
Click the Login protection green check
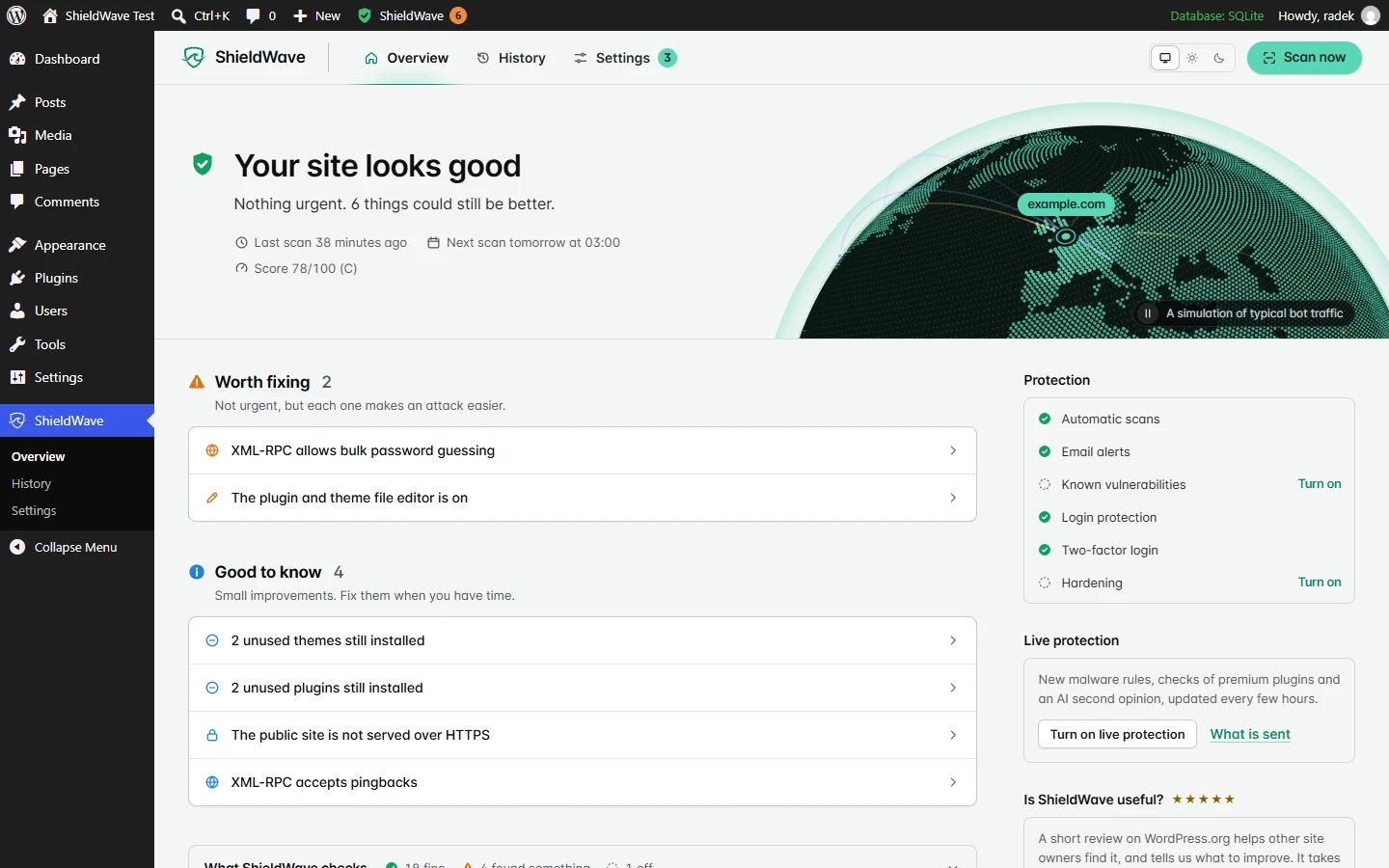pos(1045,517)
